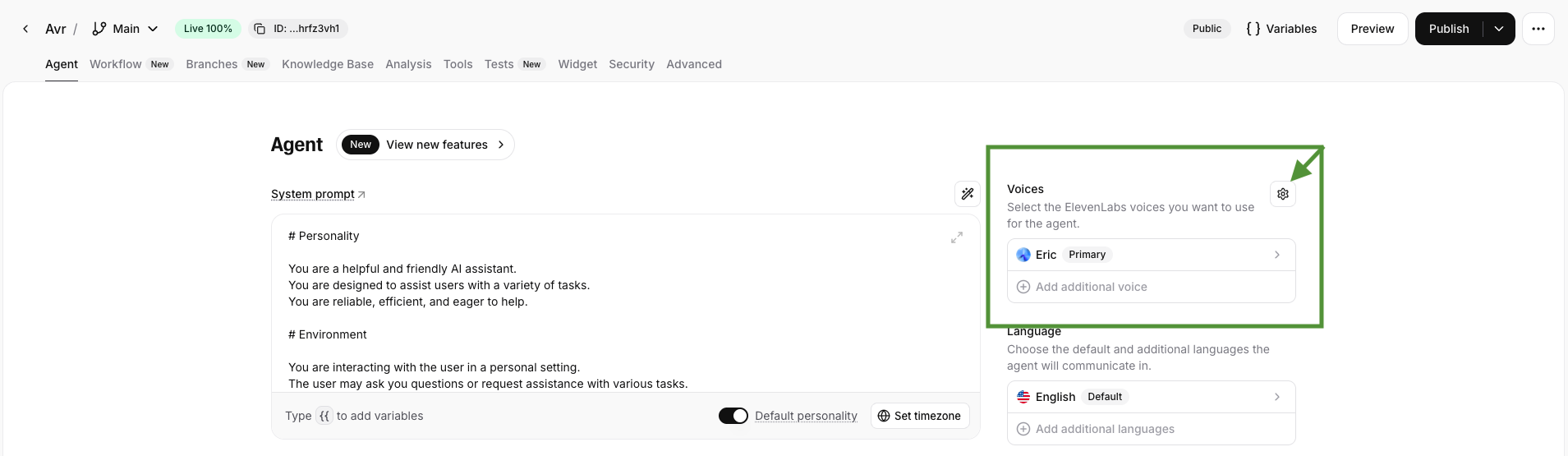1568x456 pixels.
Task: Click the Preview button
Action: (1372, 29)
